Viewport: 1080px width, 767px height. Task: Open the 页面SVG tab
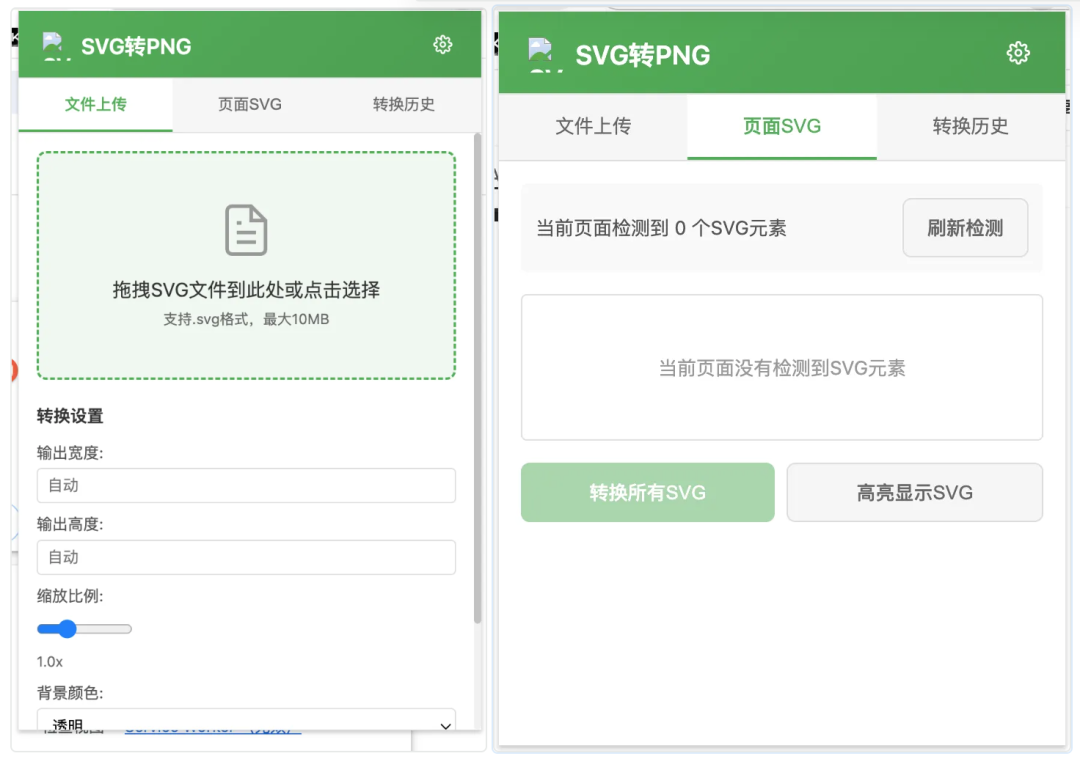click(781, 127)
